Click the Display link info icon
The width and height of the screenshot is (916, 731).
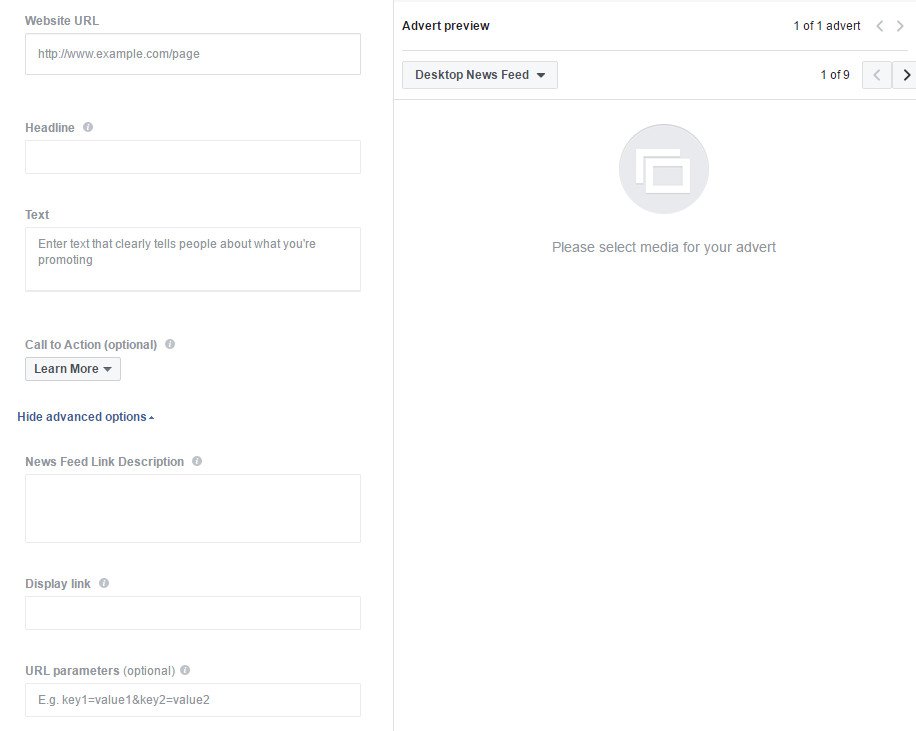(104, 583)
